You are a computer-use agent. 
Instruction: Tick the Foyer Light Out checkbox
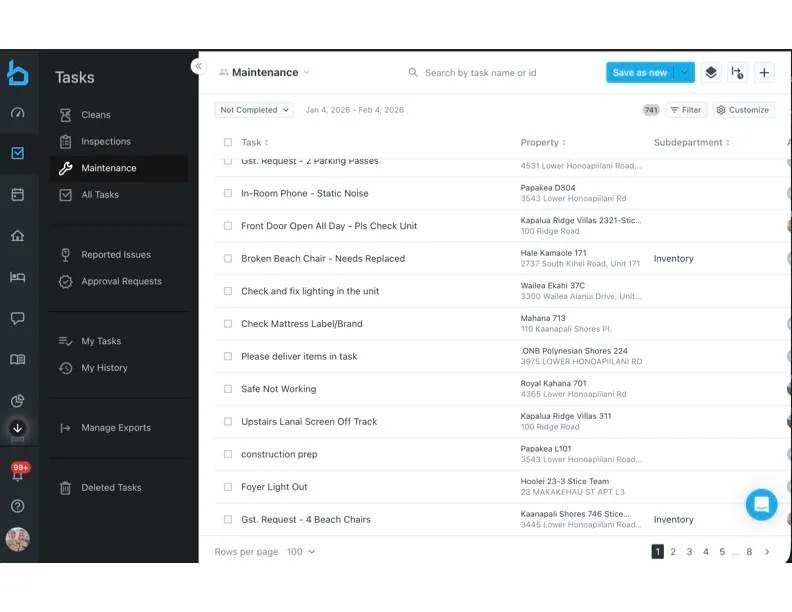pos(228,487)
